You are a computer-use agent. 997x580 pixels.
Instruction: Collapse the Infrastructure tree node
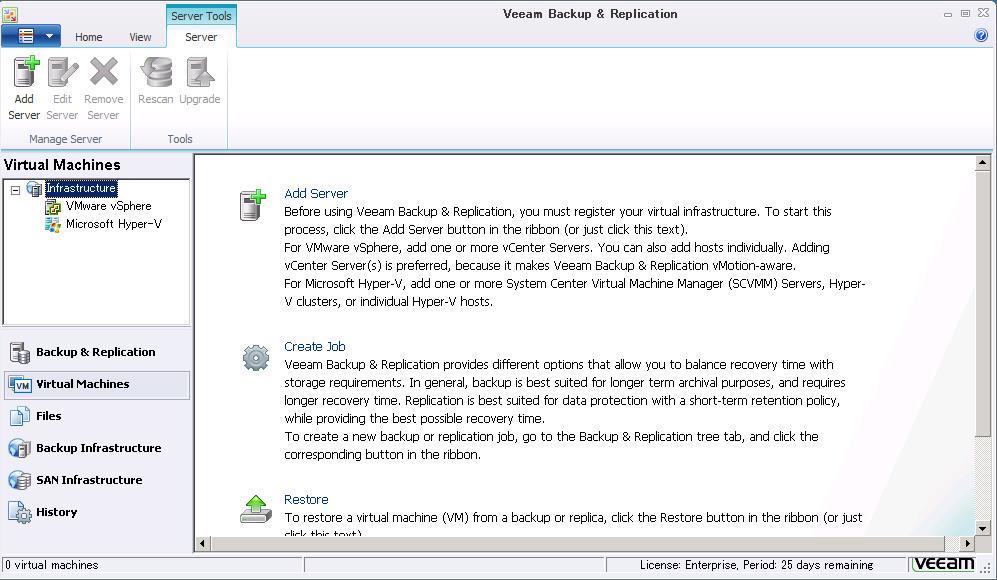click(x=15, y=190)
